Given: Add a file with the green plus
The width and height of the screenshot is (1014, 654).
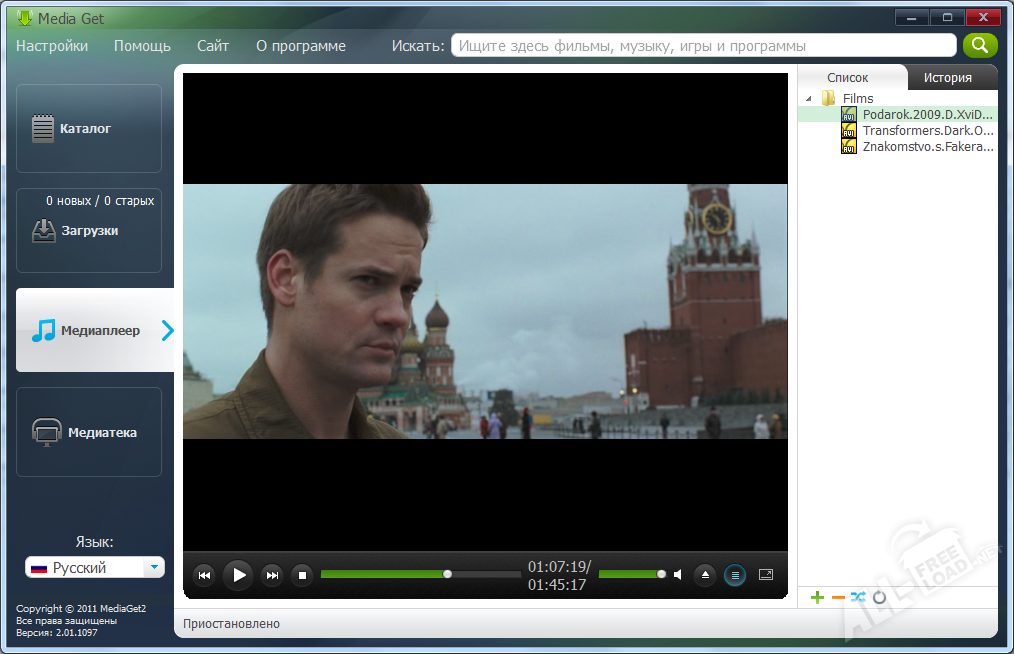Looking at the screenshot, I should [x=817, y=597].
